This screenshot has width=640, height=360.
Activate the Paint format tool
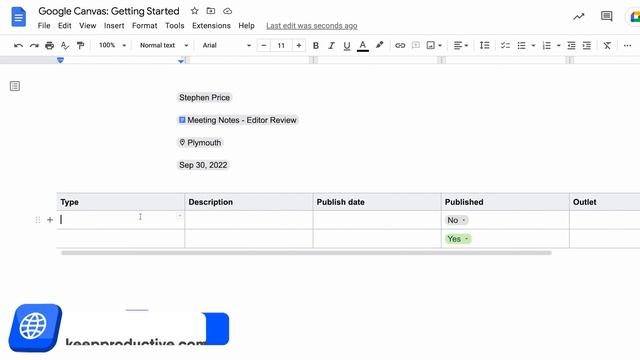[x=80, y=45]
